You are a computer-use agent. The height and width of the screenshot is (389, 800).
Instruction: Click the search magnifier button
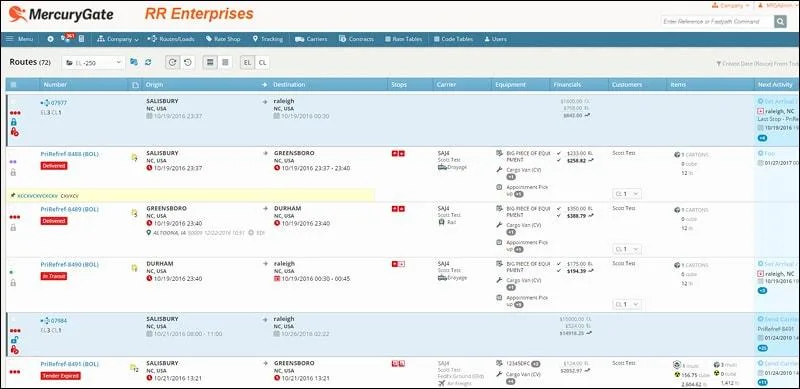(x=780, y=21)
